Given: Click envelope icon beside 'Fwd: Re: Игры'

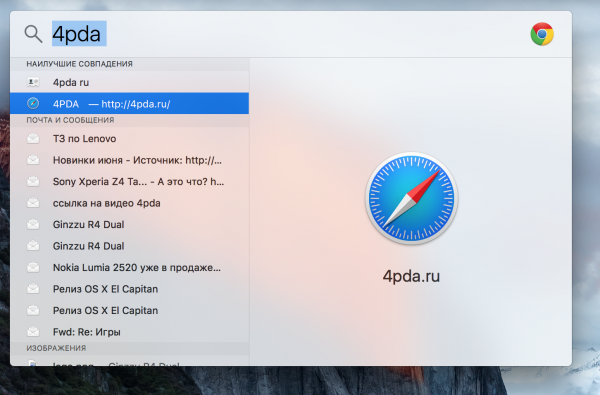Looking at the screenshot, I should [33, 331].
